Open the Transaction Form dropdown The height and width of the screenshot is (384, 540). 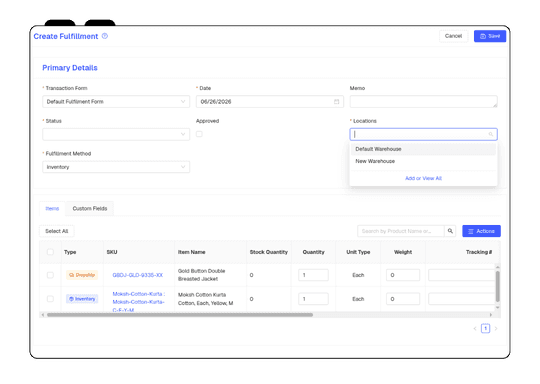click(116, 102)
